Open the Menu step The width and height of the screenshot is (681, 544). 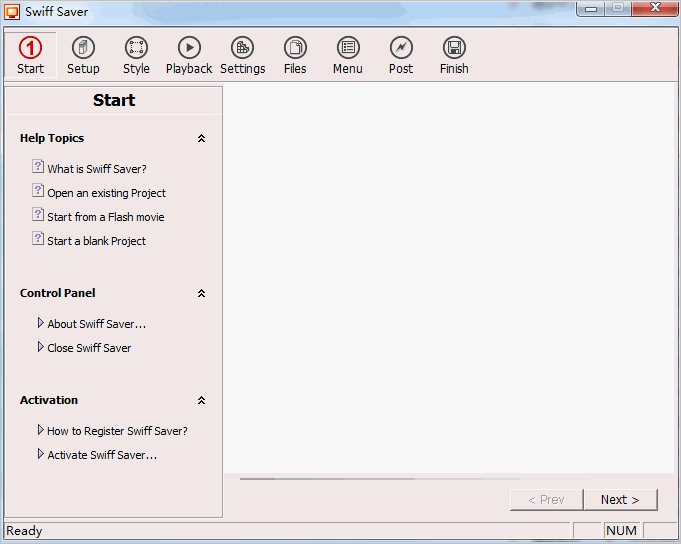pyautogui.click(x=348, y=55)
